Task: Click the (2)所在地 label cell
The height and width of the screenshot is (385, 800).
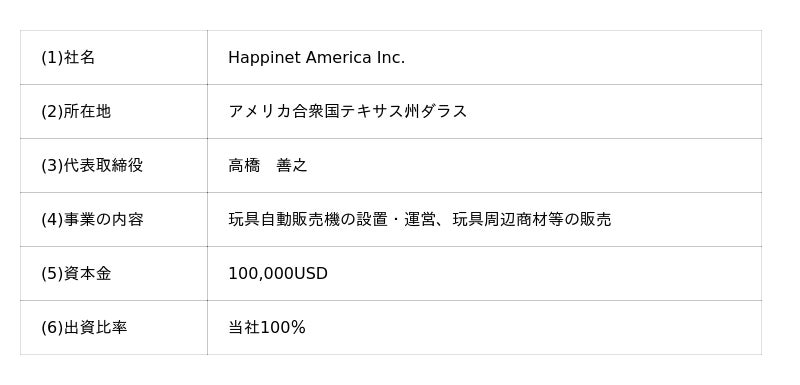Action: (x=114, y=112)
